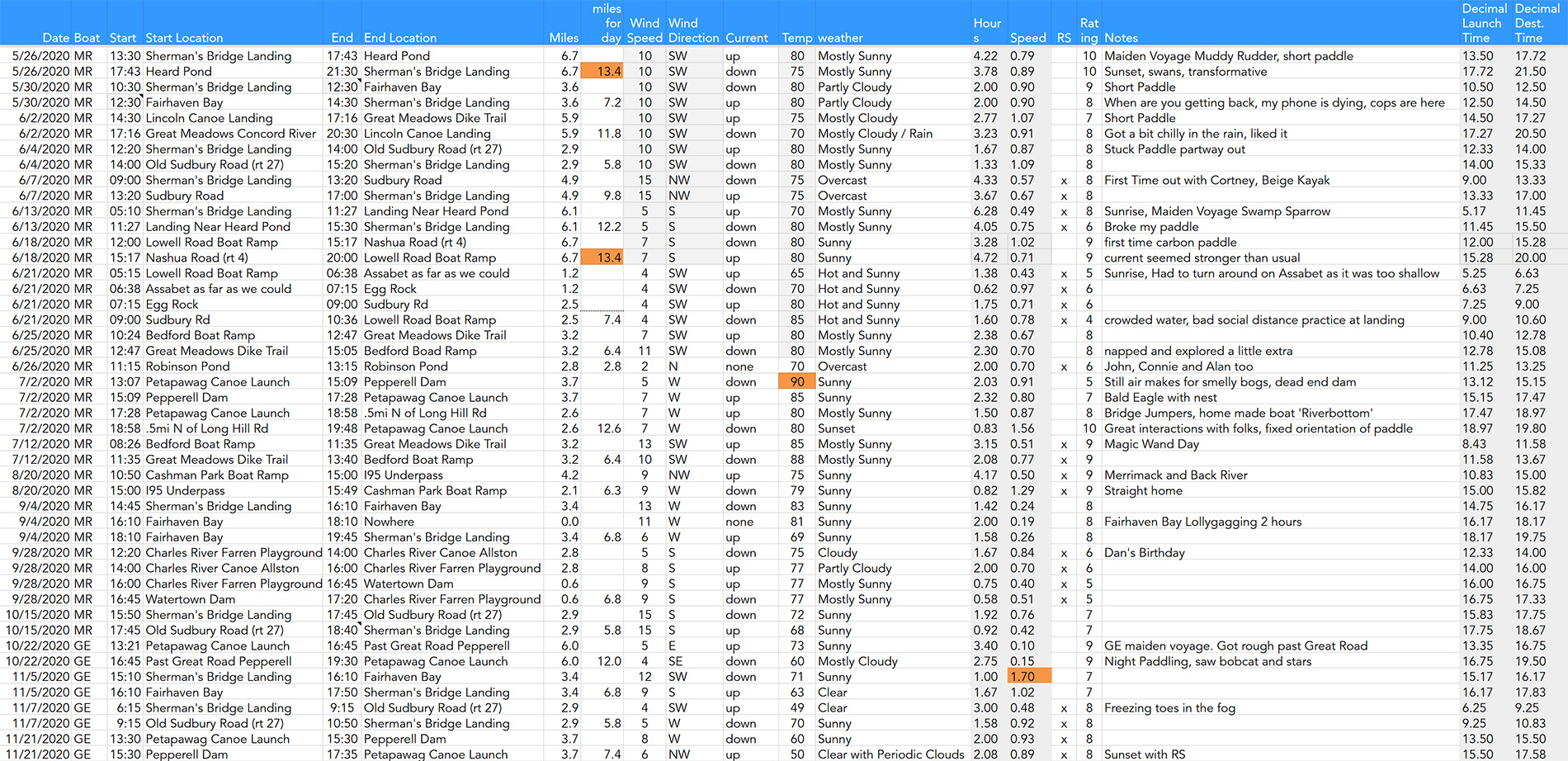
Task: Click the "SE" wind direction cell
Action: click(675, 661)
